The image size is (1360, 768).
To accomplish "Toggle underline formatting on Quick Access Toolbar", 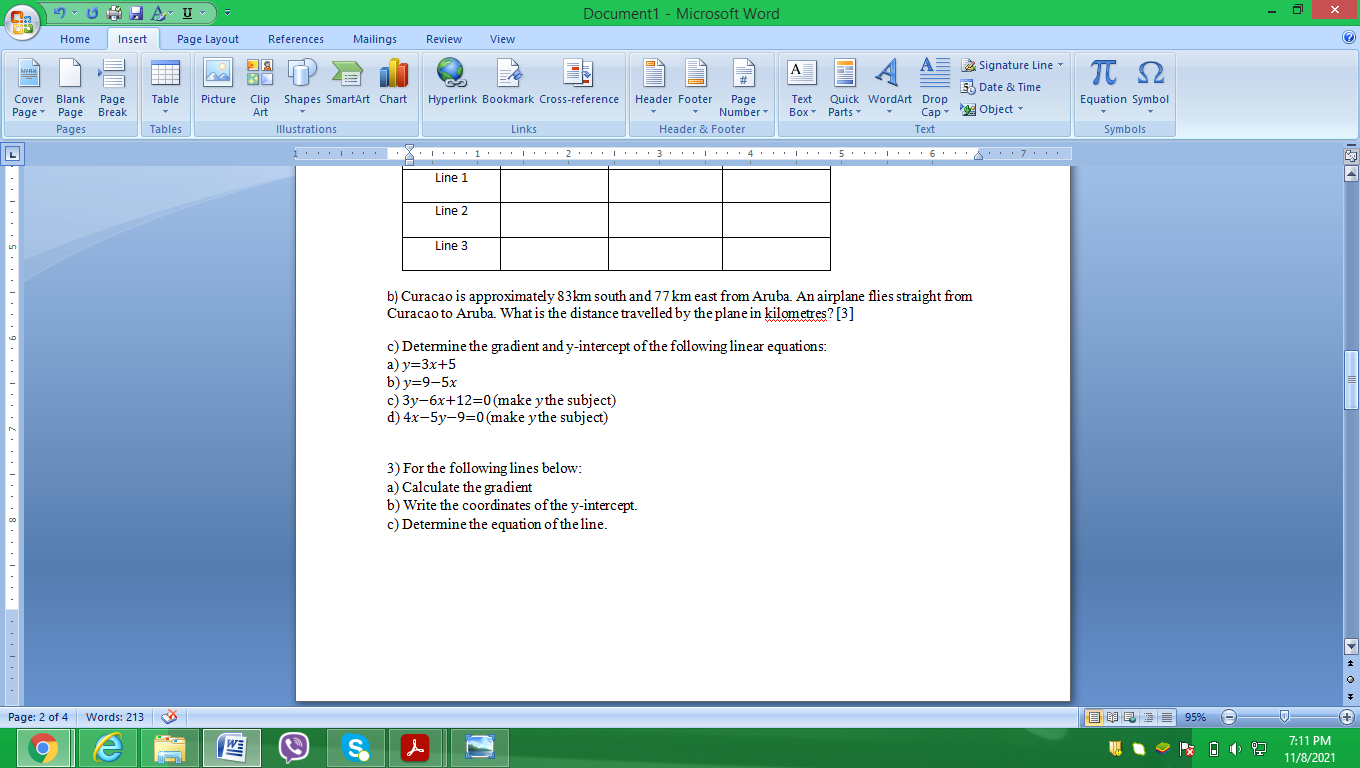I will coord(189,10).
